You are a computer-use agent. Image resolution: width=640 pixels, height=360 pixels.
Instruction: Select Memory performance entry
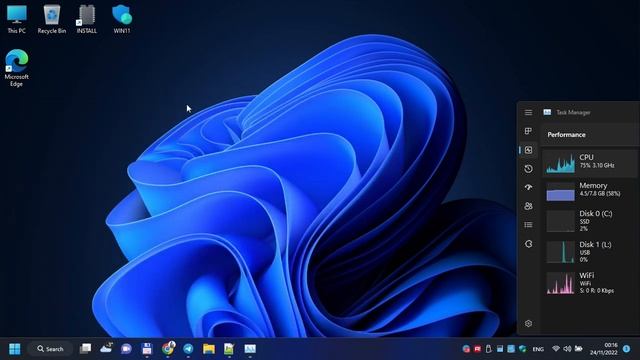590,191
